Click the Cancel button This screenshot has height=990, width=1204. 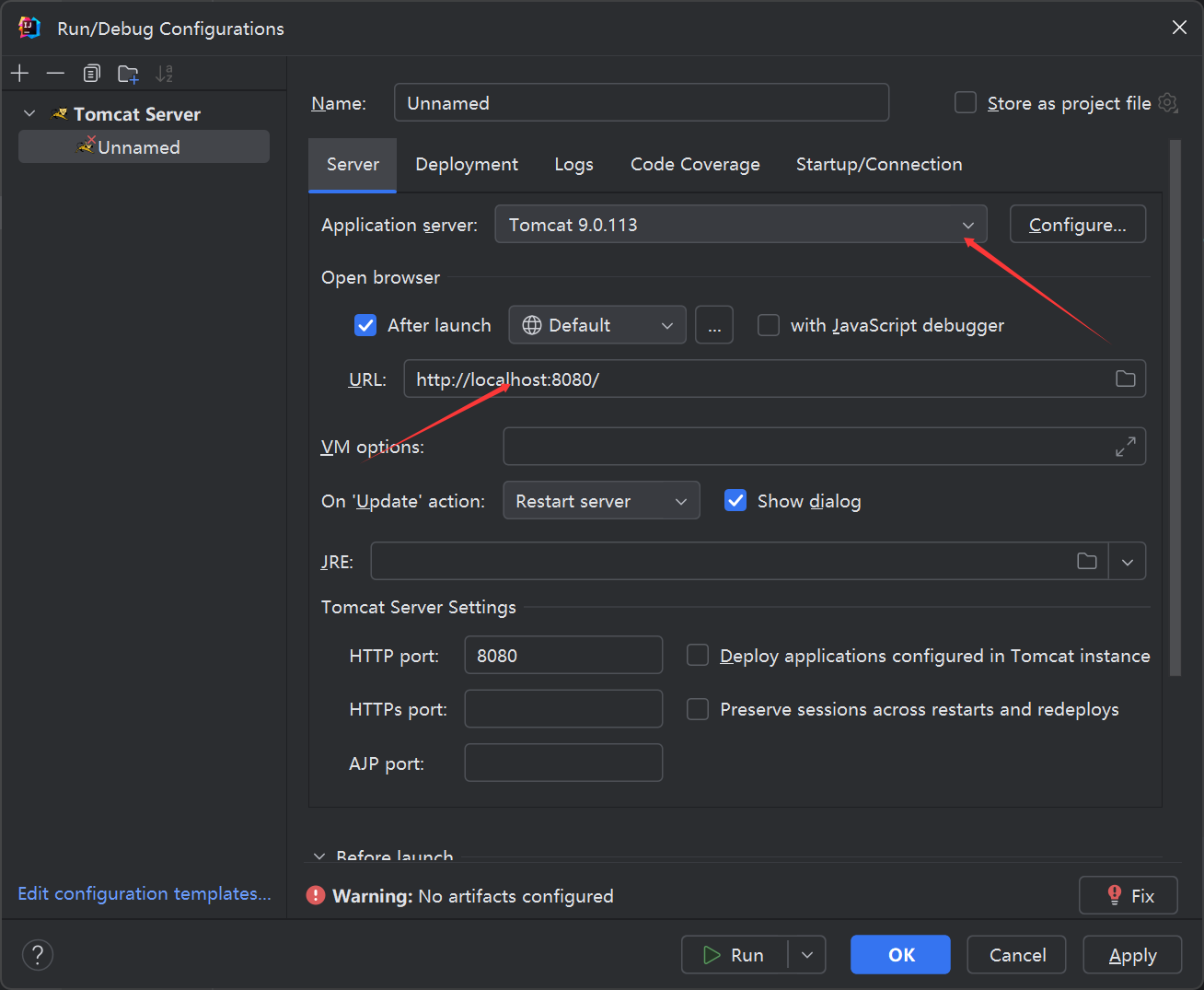(x=1017, y=955)
